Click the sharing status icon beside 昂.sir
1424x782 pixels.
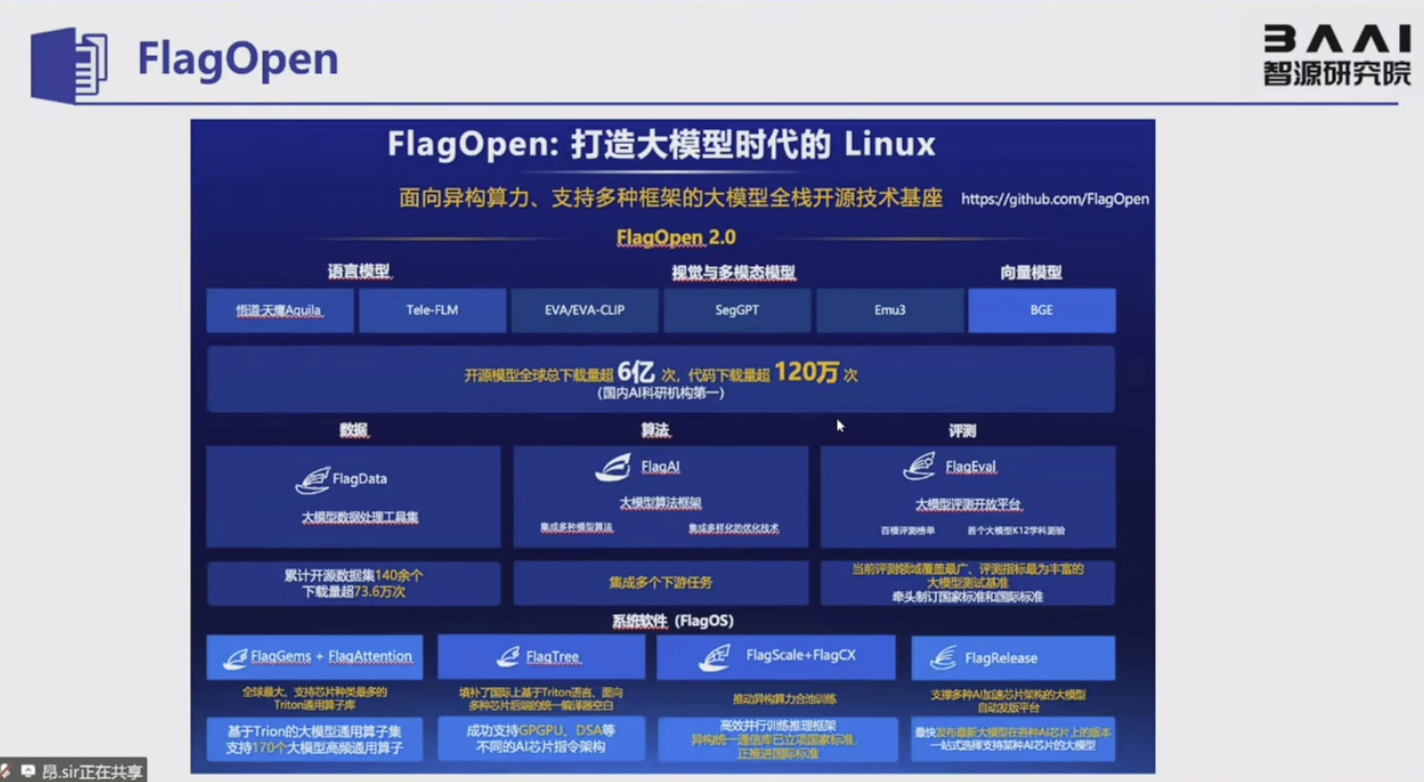pyautogui.click(x=27, y=771)
